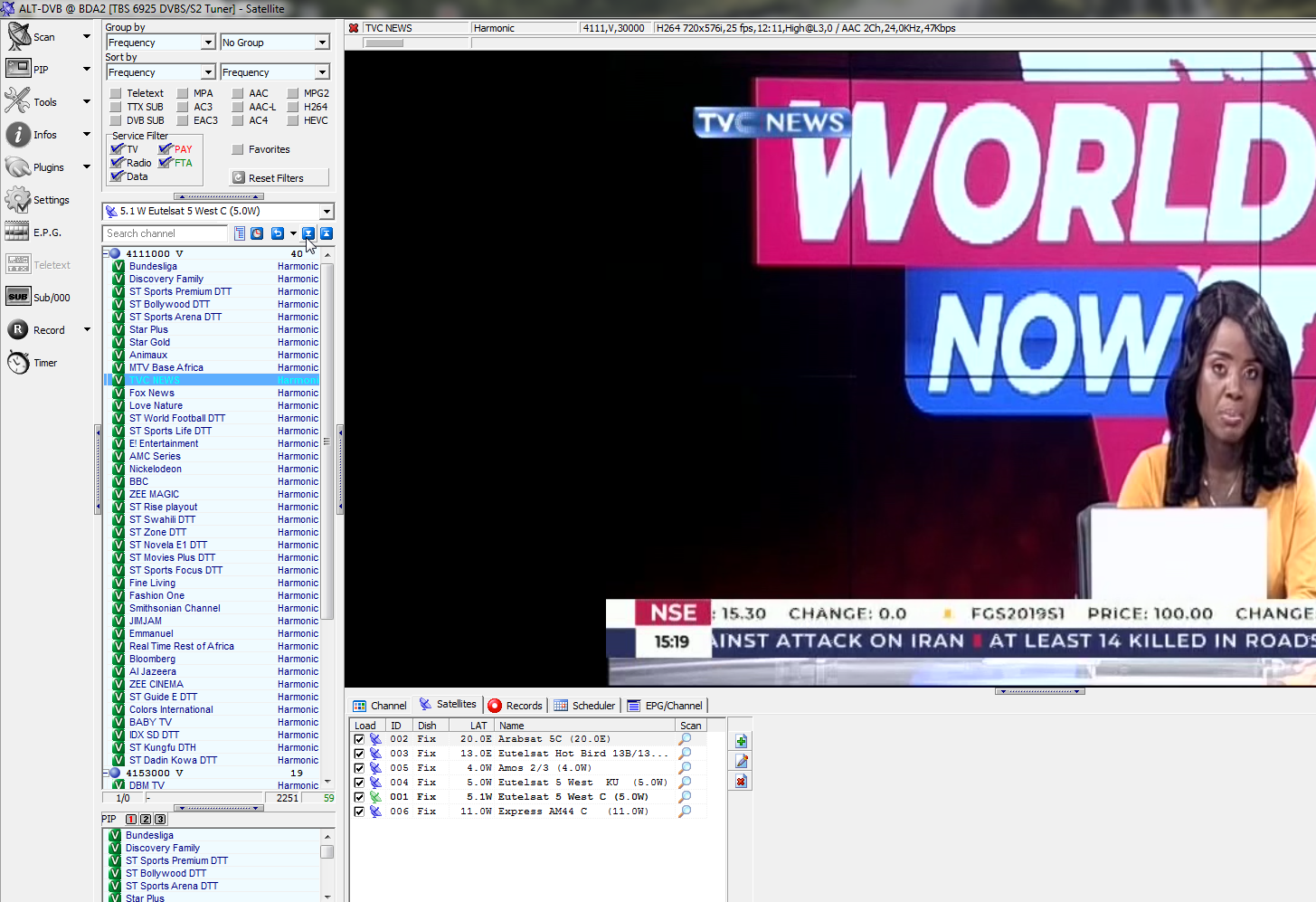Sort satellites by the LAT column header
The height and width of the screenshot is (902, 1316).
(x=474, y=726)
